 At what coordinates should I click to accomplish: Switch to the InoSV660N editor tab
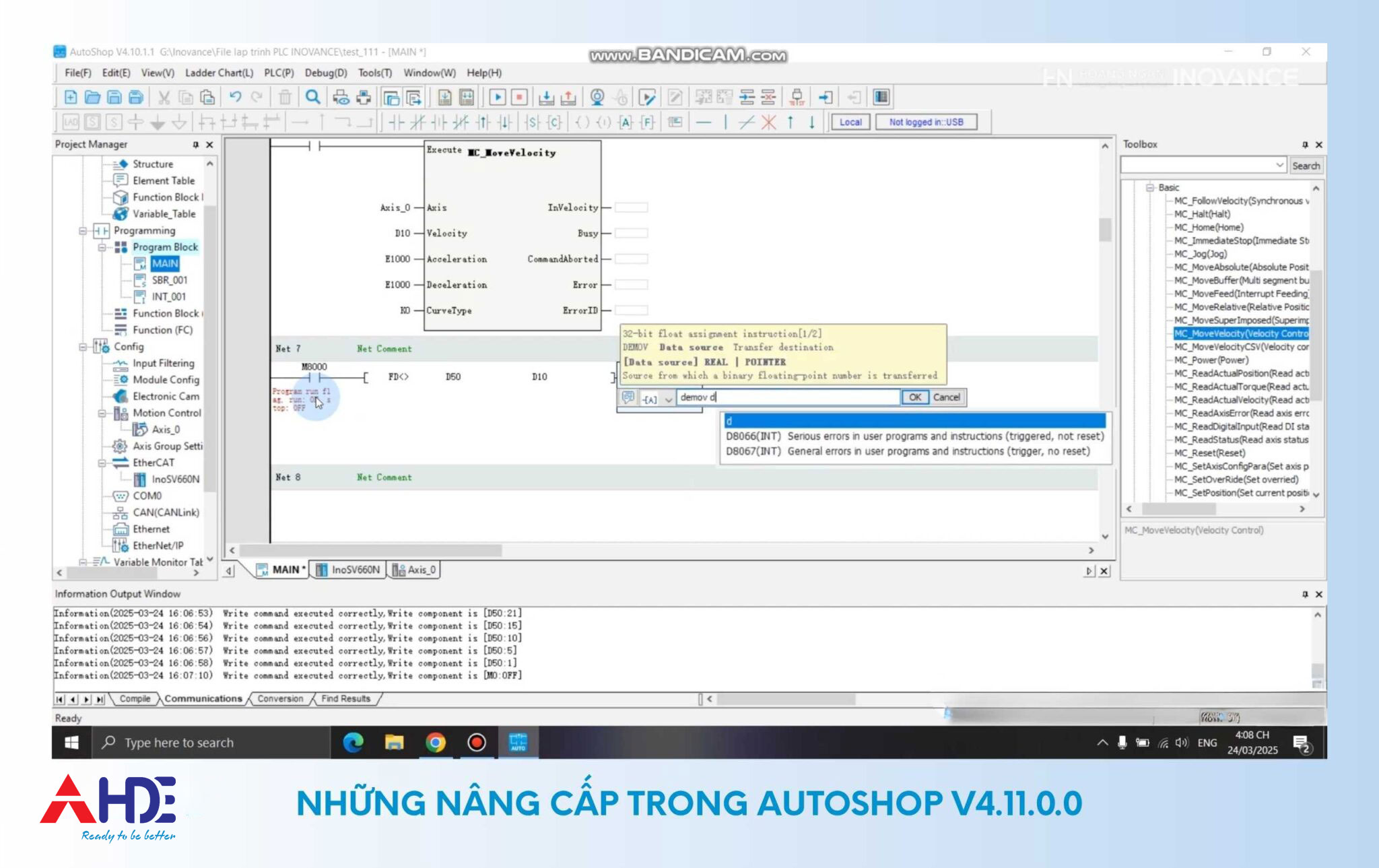349,570
